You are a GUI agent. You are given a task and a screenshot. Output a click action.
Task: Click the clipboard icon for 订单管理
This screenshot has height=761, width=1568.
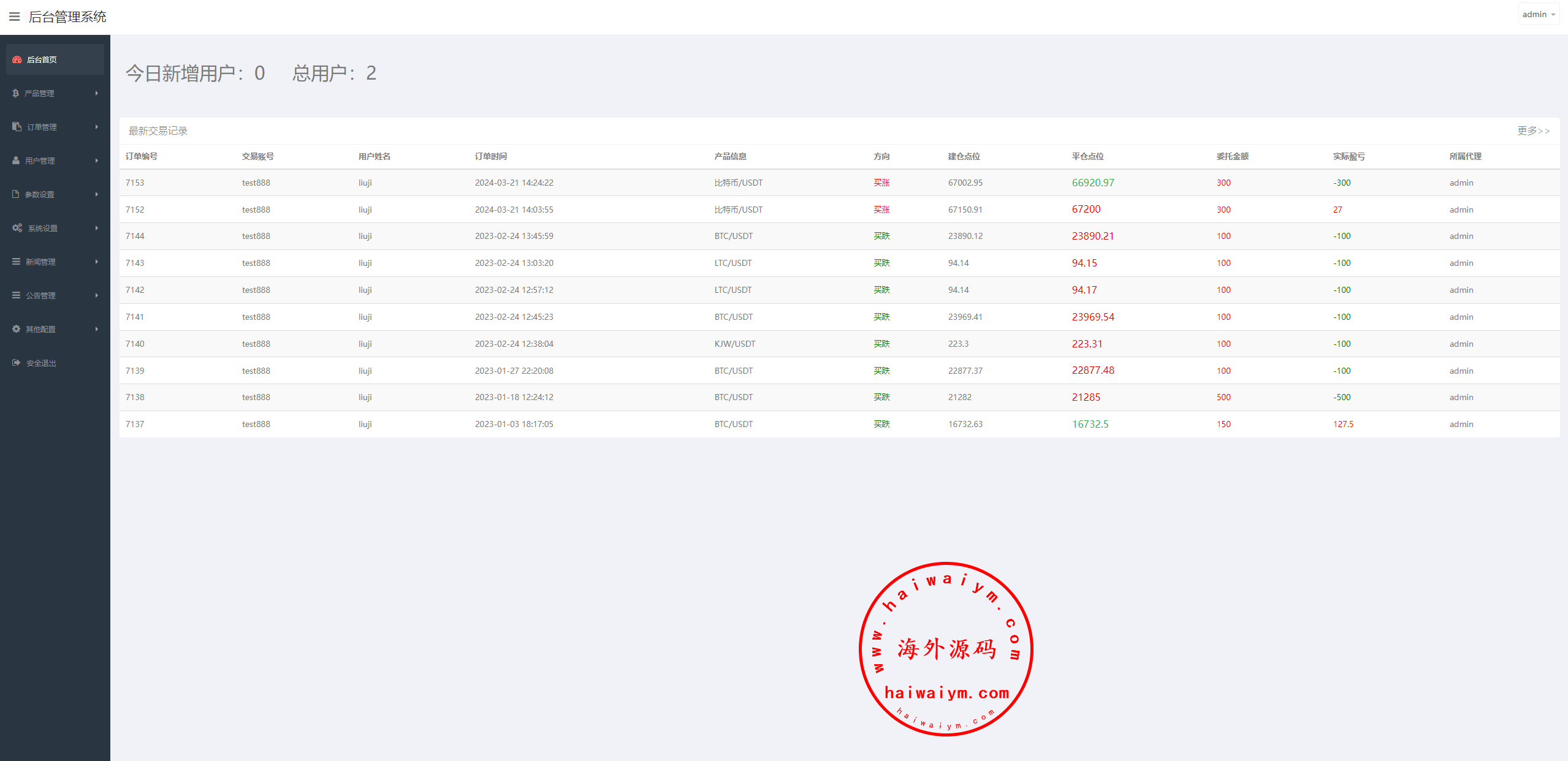click(x=17, y=126)
